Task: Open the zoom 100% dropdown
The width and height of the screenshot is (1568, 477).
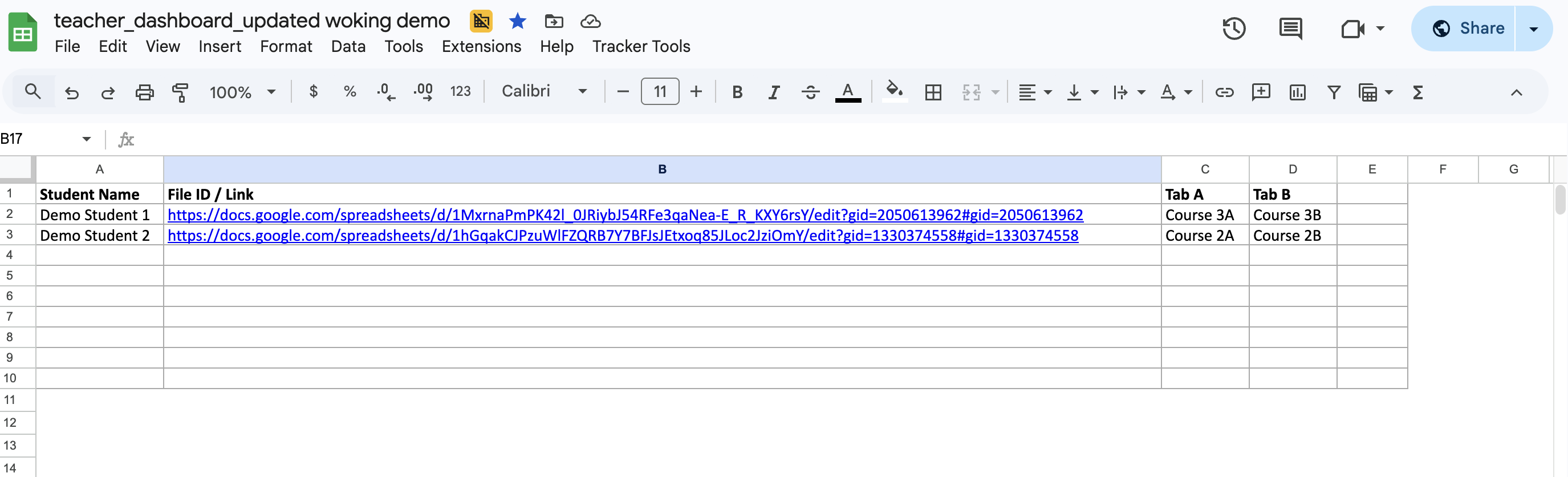Action: [x=242, y=92]
